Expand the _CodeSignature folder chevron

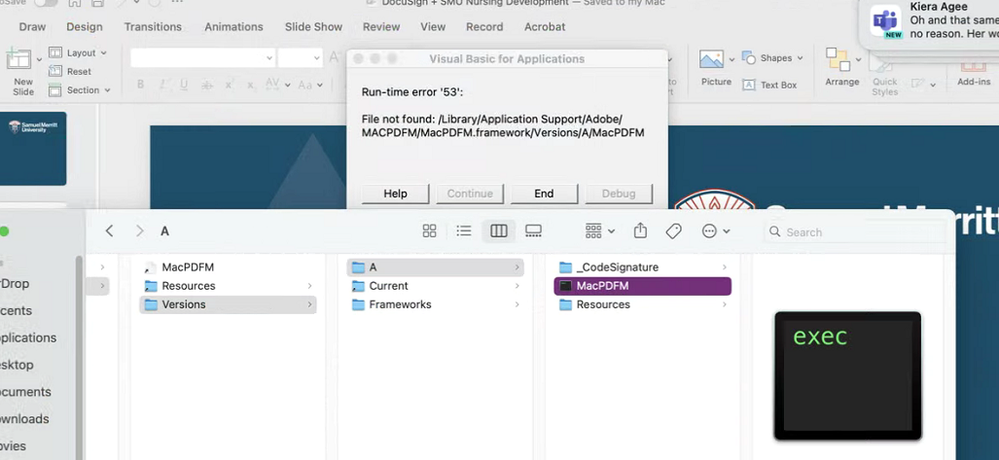point(724,267)
